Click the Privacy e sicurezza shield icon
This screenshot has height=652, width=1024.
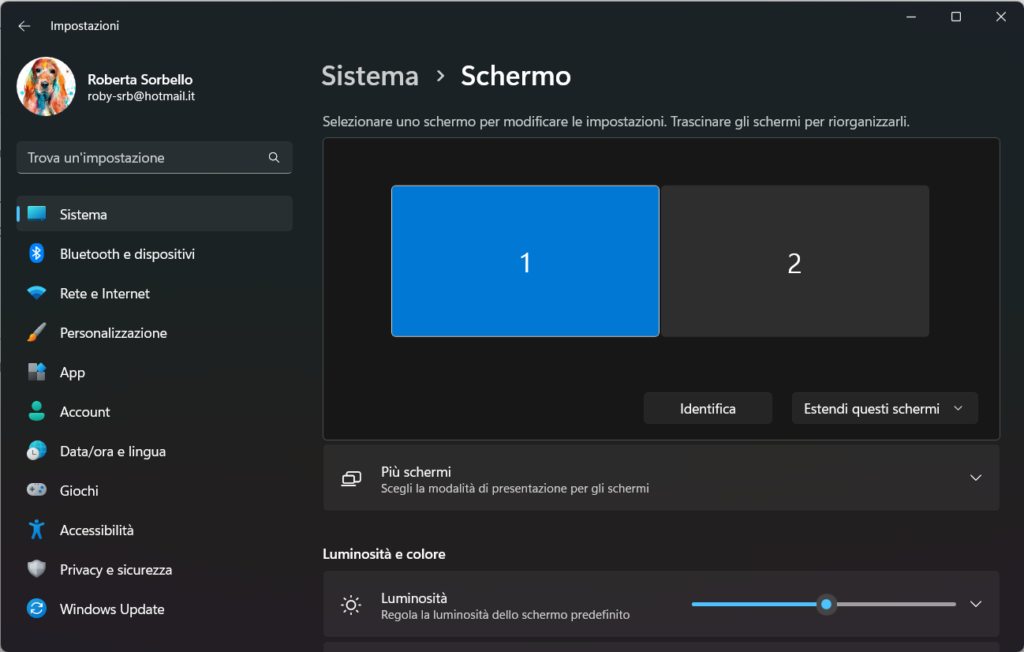[x=37, y=569]
